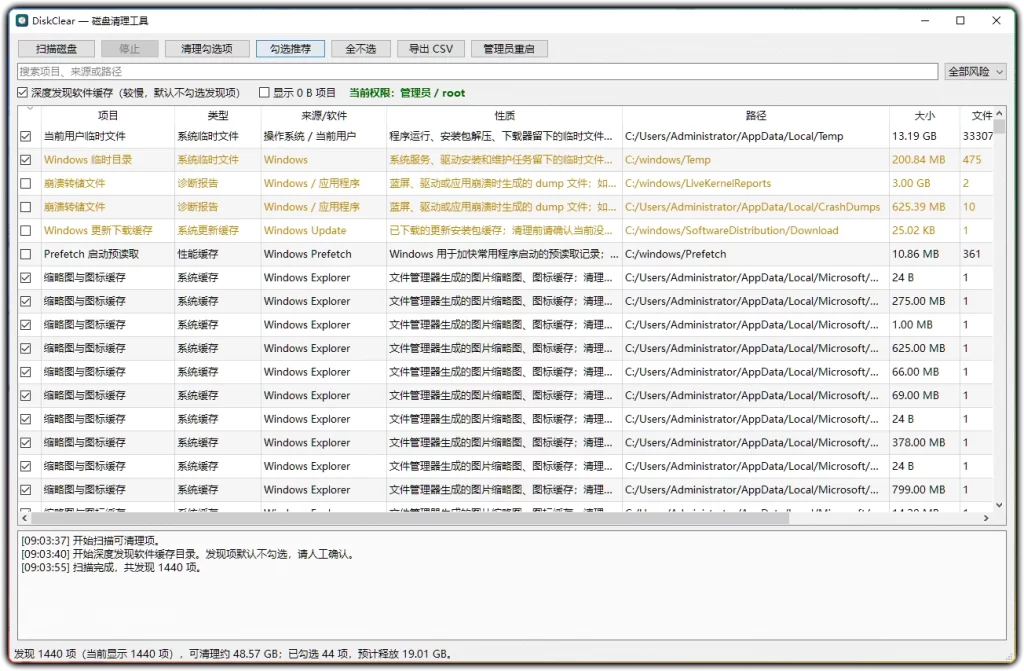Uncheck the 275.00 MB thumbnail cache row

click(x=25, y=301)
